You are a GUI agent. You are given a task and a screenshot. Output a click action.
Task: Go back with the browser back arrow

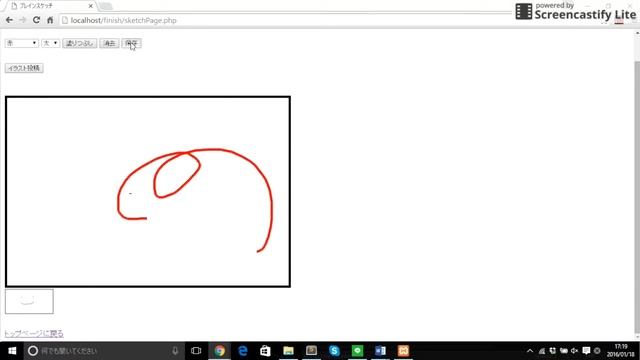pos(9,20)
